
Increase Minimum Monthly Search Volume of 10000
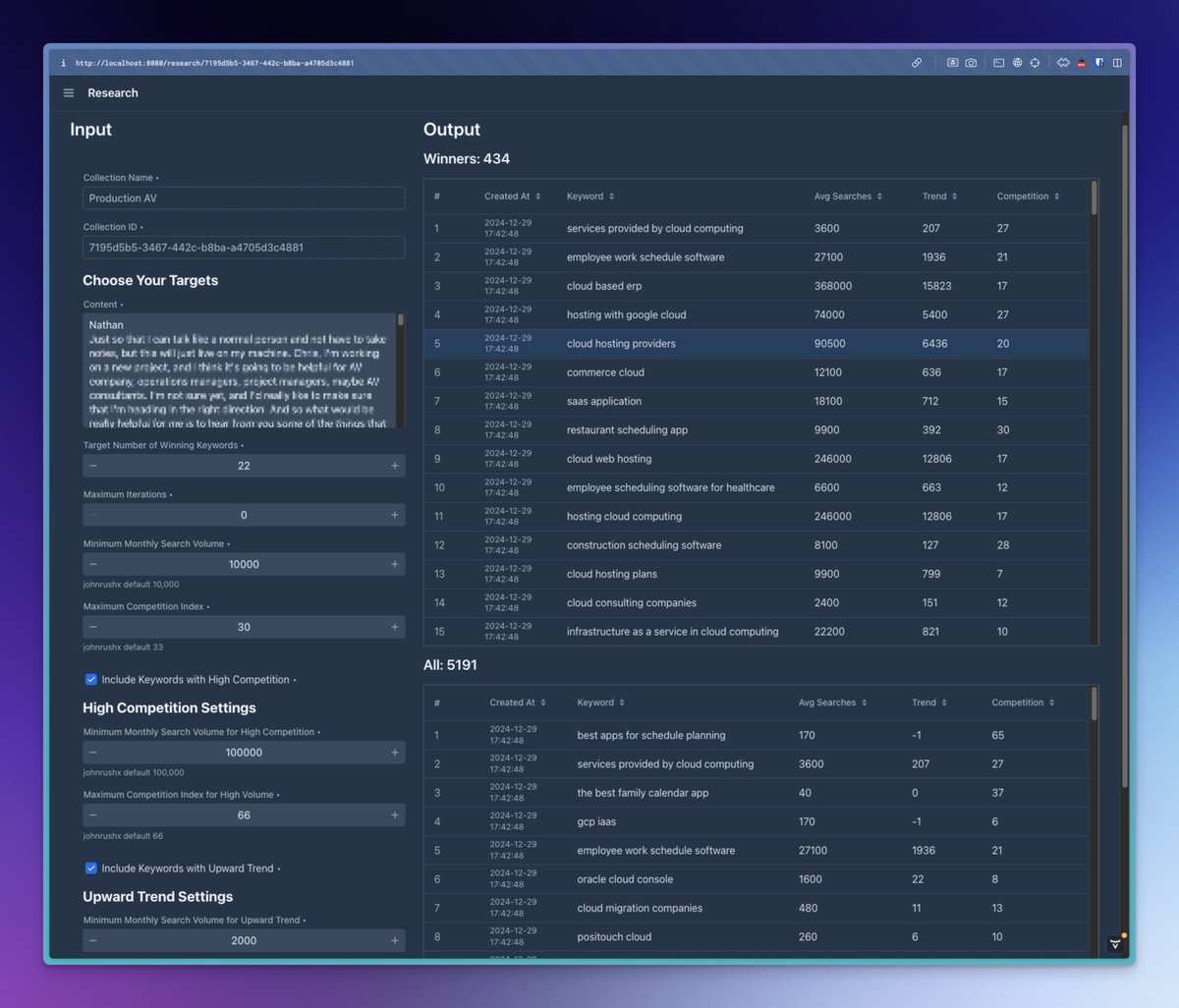pos(395,564)
